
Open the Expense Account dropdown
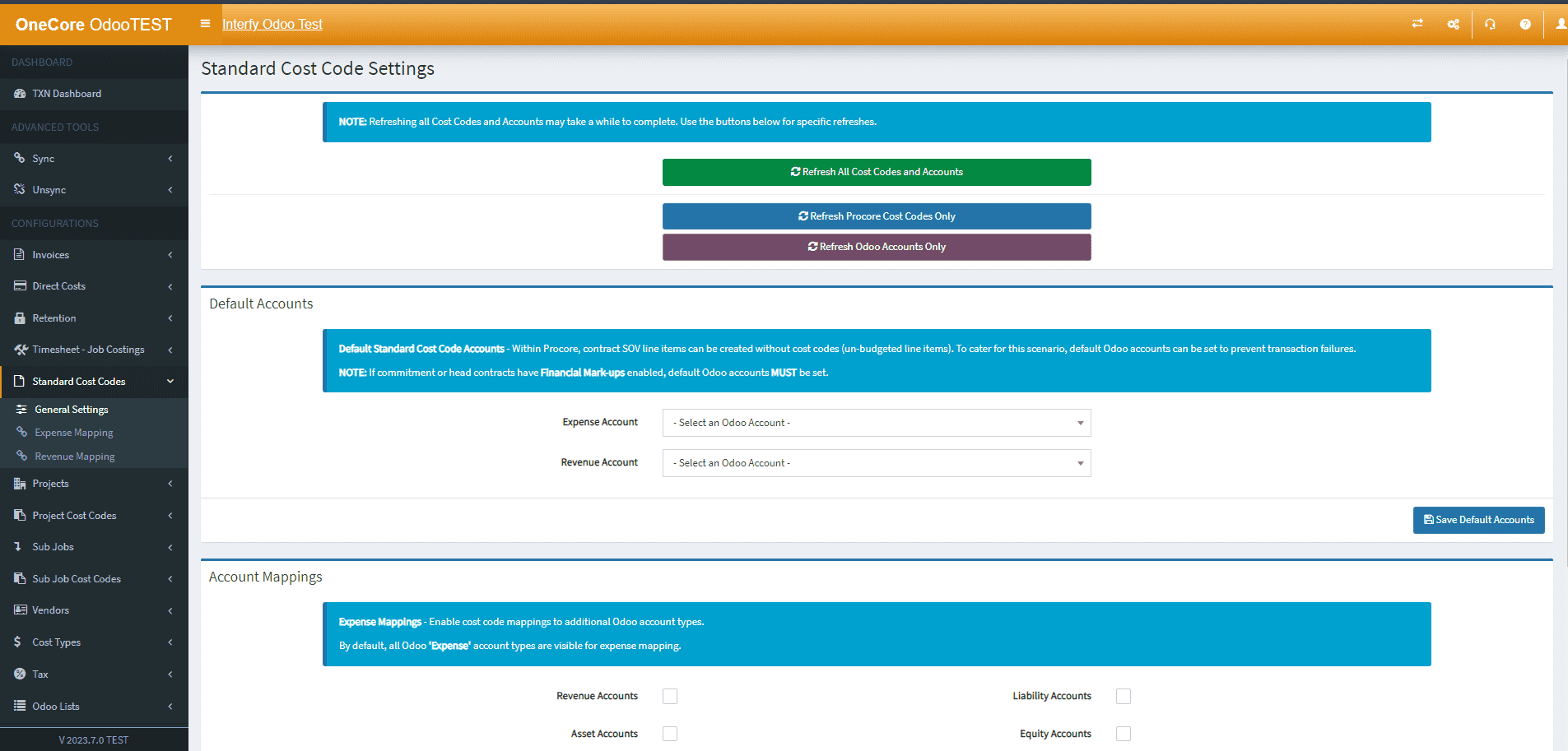point(876,423)
